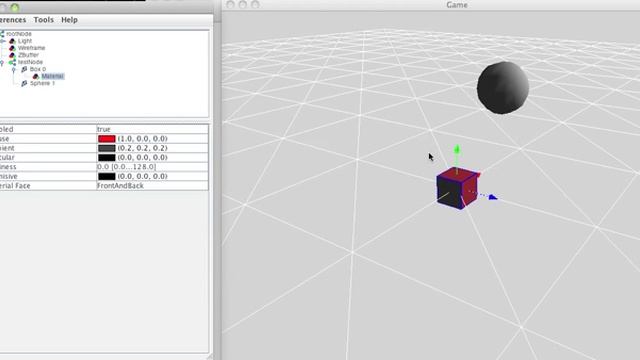Collapse the testNode tree branch
This screenshot has width=640, height=360.
coord(2,62)
